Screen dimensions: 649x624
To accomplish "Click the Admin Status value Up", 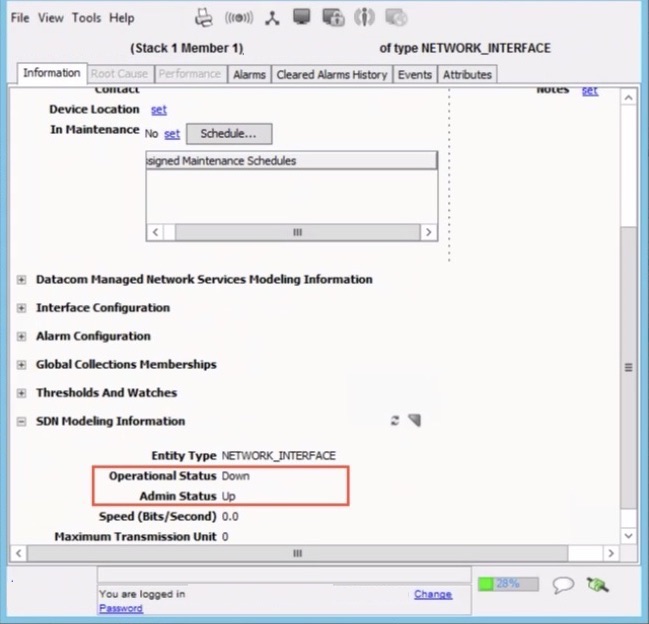I will (x=228, y=496).
